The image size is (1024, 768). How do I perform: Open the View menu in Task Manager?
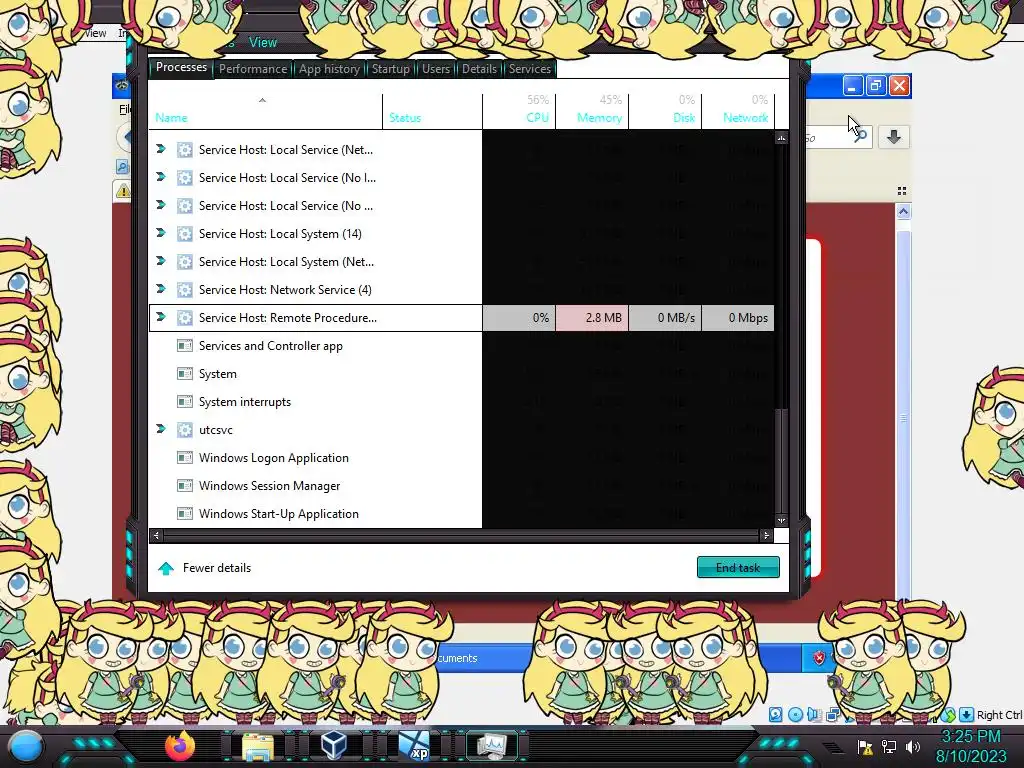tap(263, 42)
